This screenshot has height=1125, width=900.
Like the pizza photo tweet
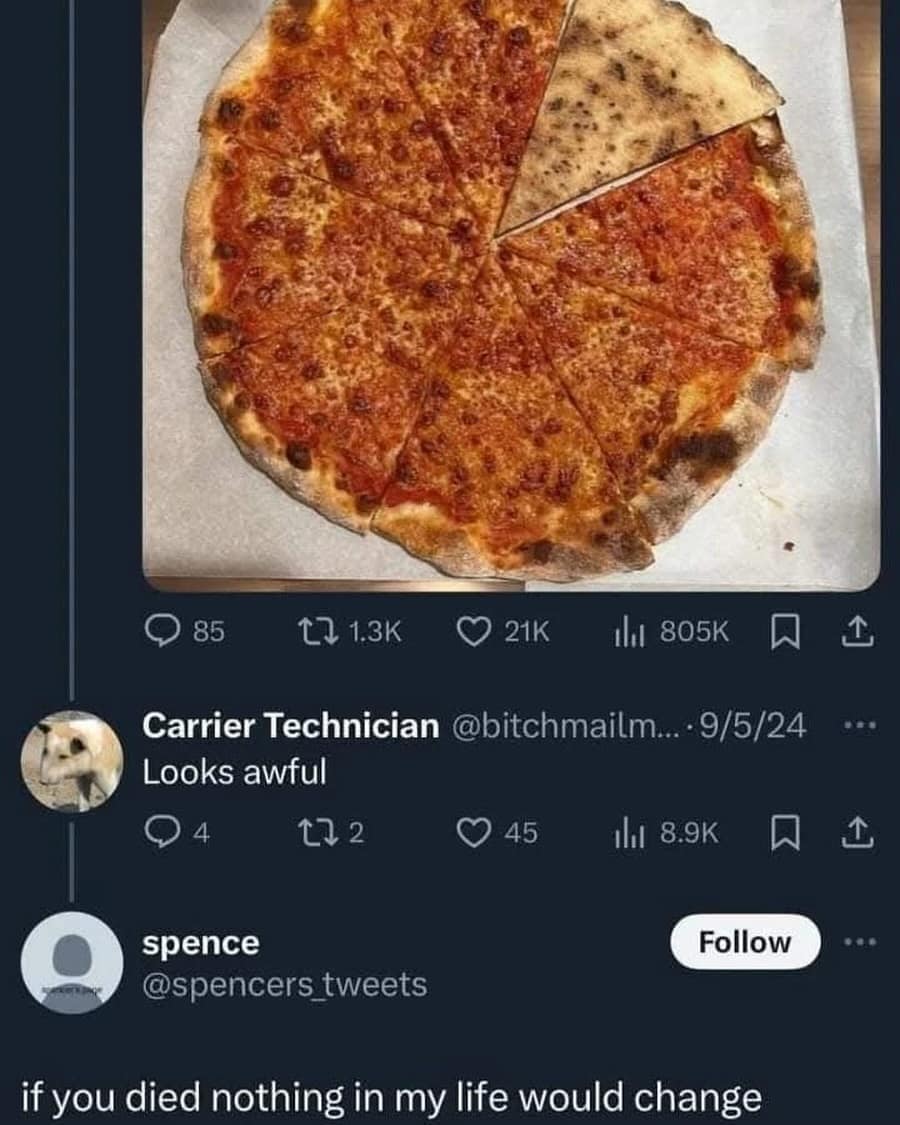474,632
